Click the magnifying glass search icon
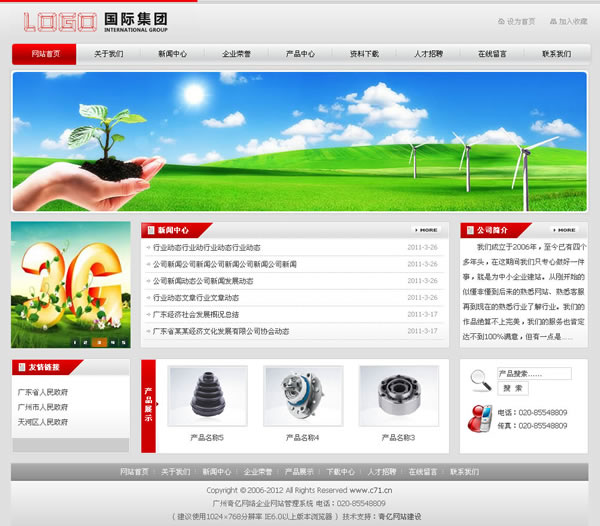600x526 pixels. [480, 381]
